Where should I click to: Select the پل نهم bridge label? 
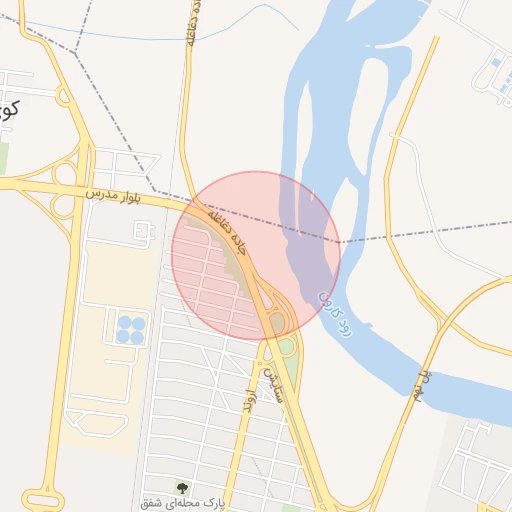pos(423,386)
